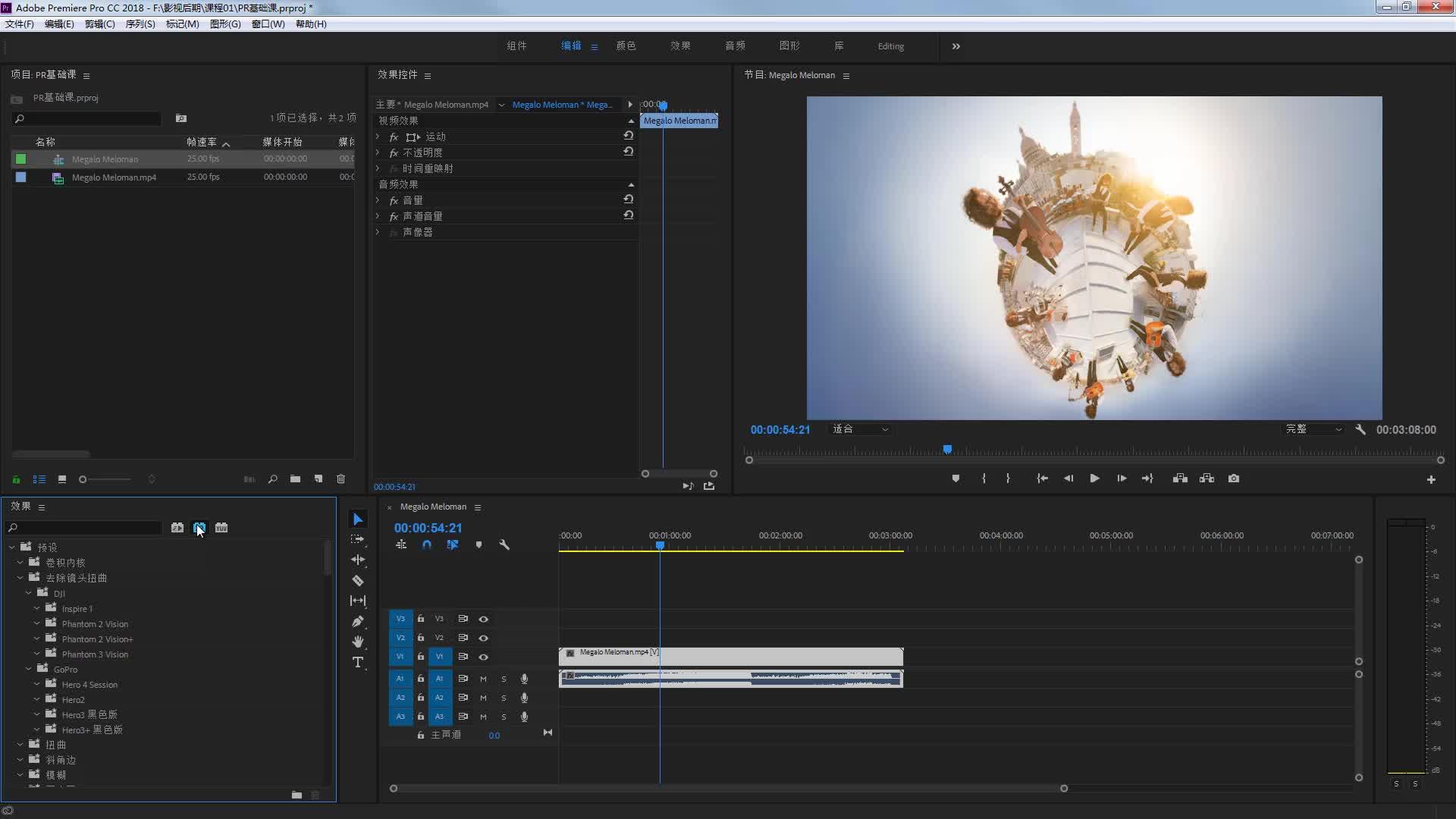Screen dimensions: 1456x819
Task: Open timeline display settings wrench
Action: point(504,544)
